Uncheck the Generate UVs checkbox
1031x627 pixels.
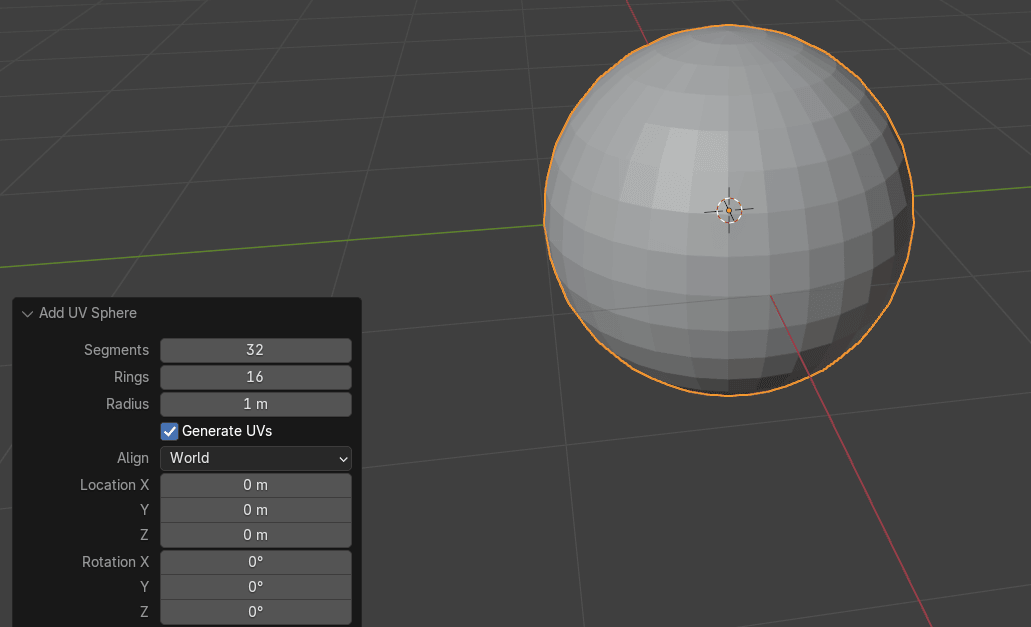point(170,431)
